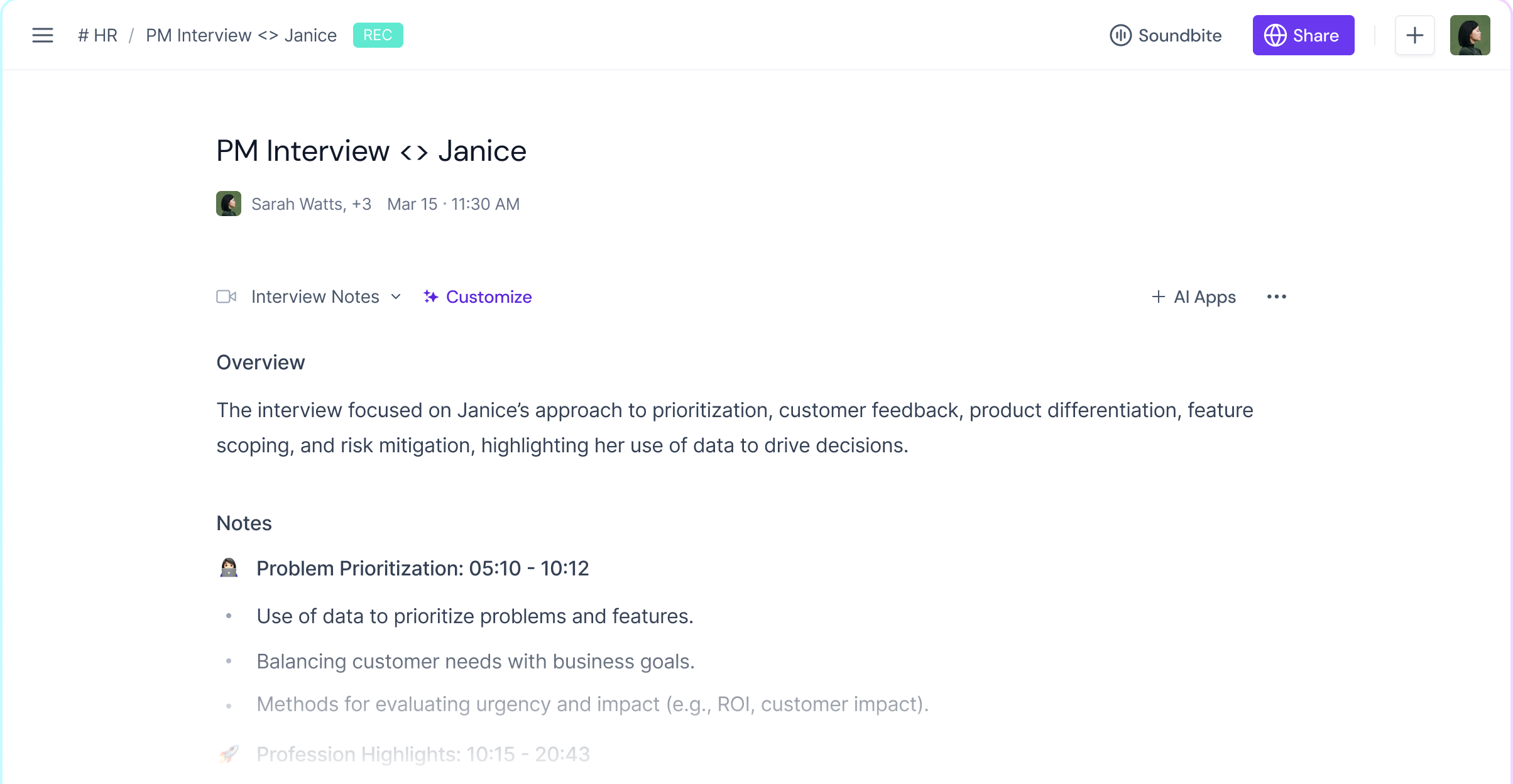Open the Customize link
This screenshot has width=1513, height=784.
488,297
